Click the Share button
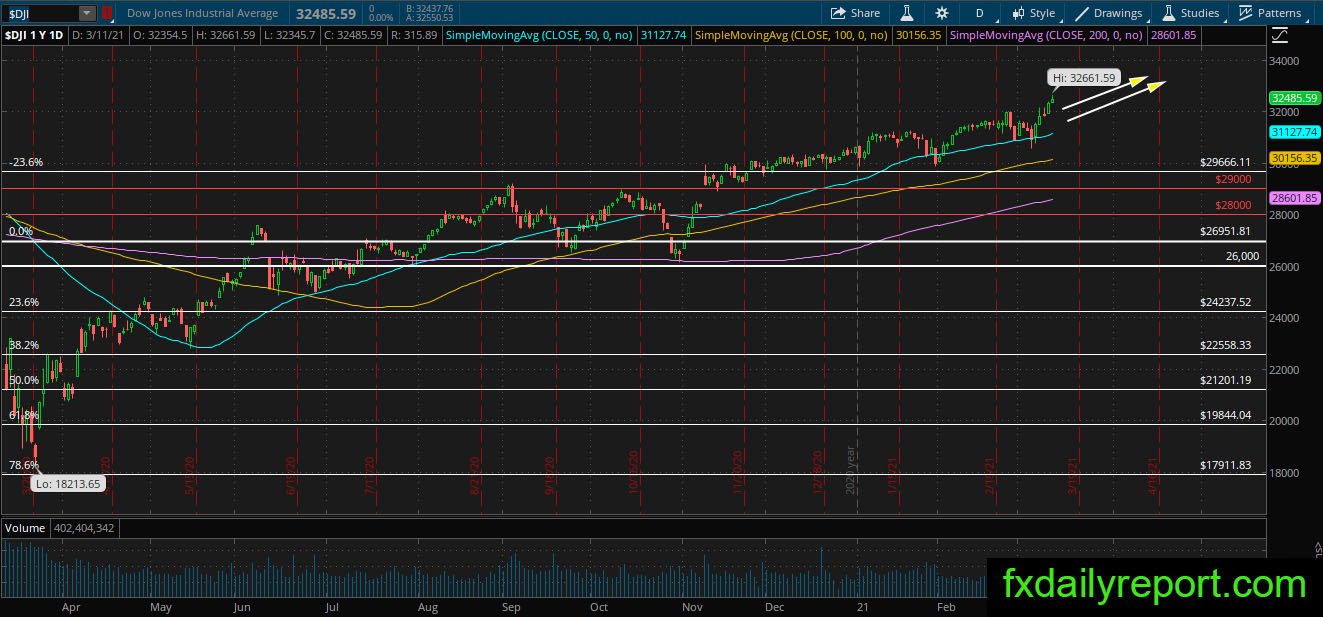This screenshot has height=617, width=1323. (x=855, y=13)
